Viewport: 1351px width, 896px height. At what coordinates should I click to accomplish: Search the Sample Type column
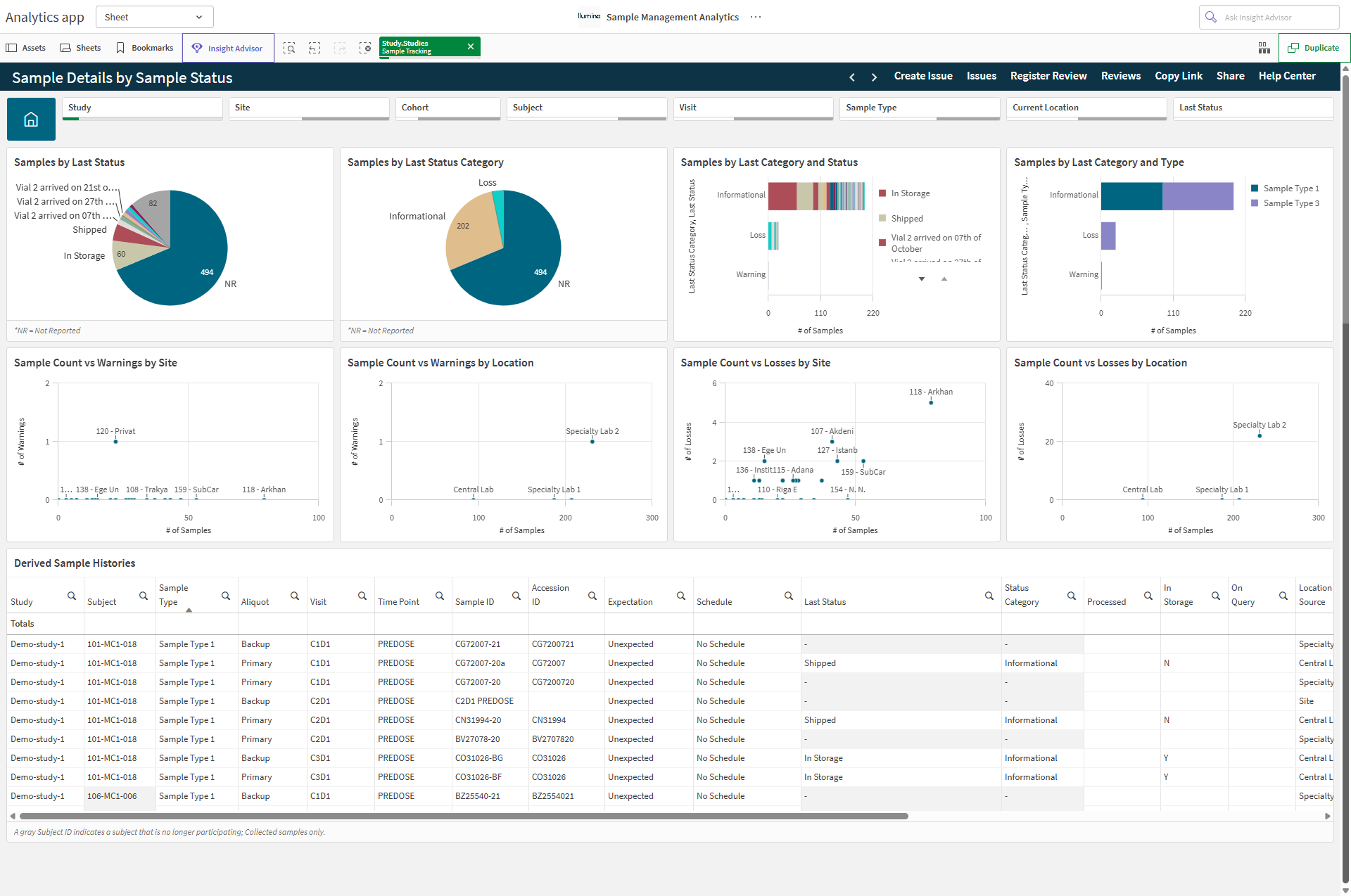(226, 596)
